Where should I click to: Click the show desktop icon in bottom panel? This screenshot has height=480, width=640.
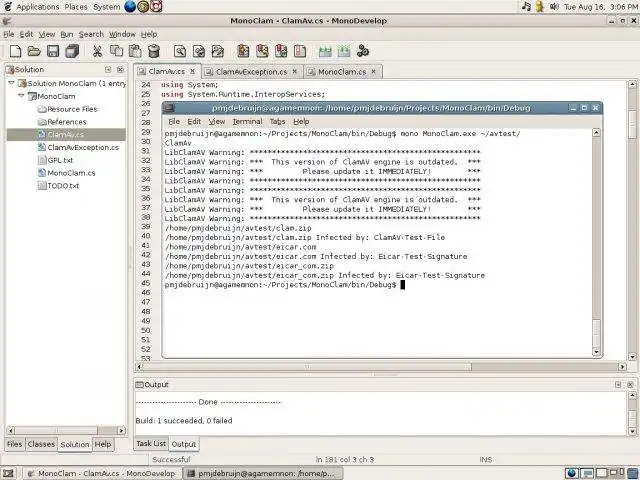[x=8, y=473]
